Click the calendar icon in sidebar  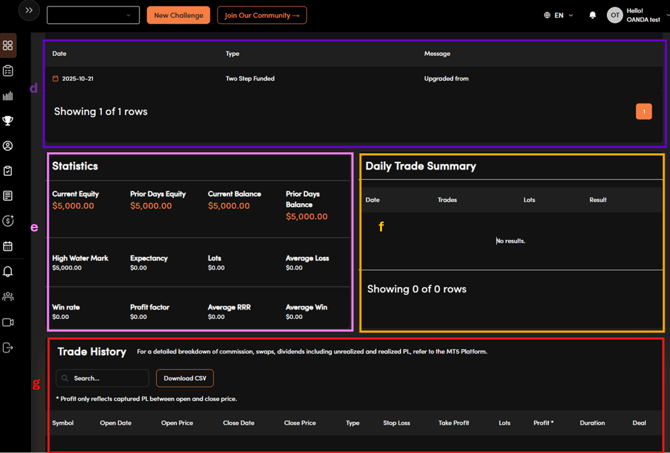click(8, 246)
